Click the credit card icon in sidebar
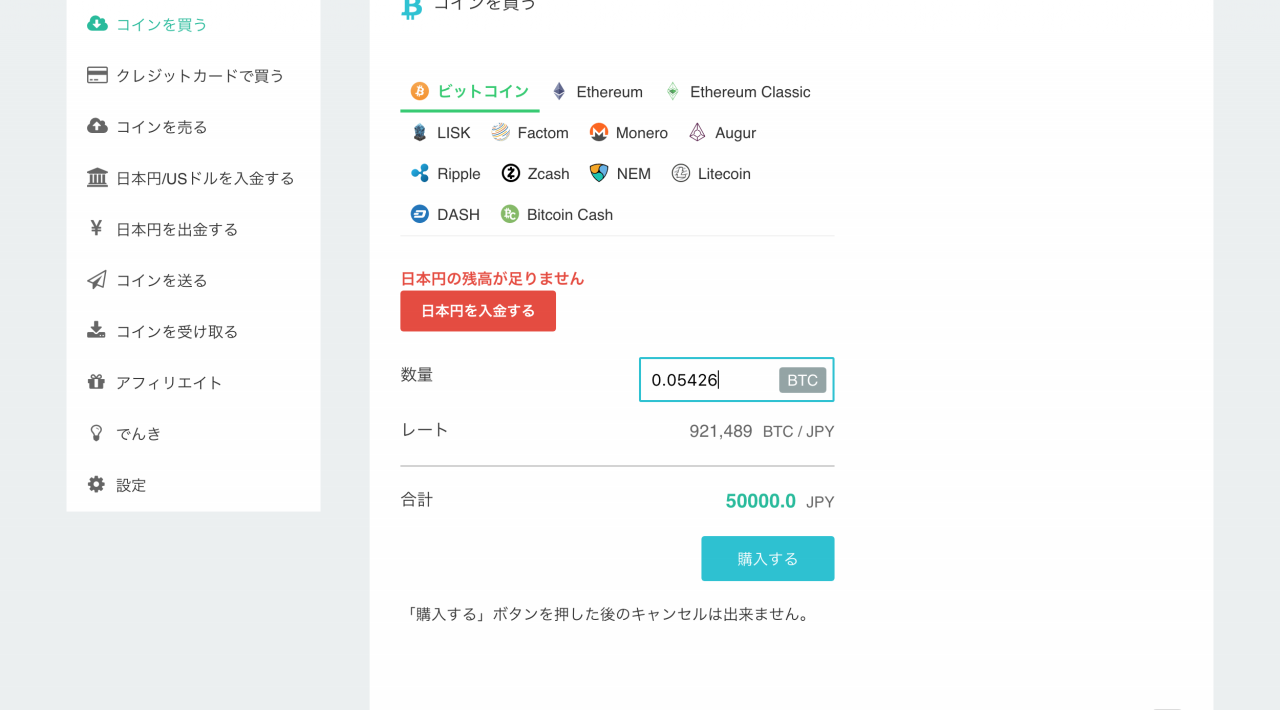1280x710 pixels. click(97, 75)
